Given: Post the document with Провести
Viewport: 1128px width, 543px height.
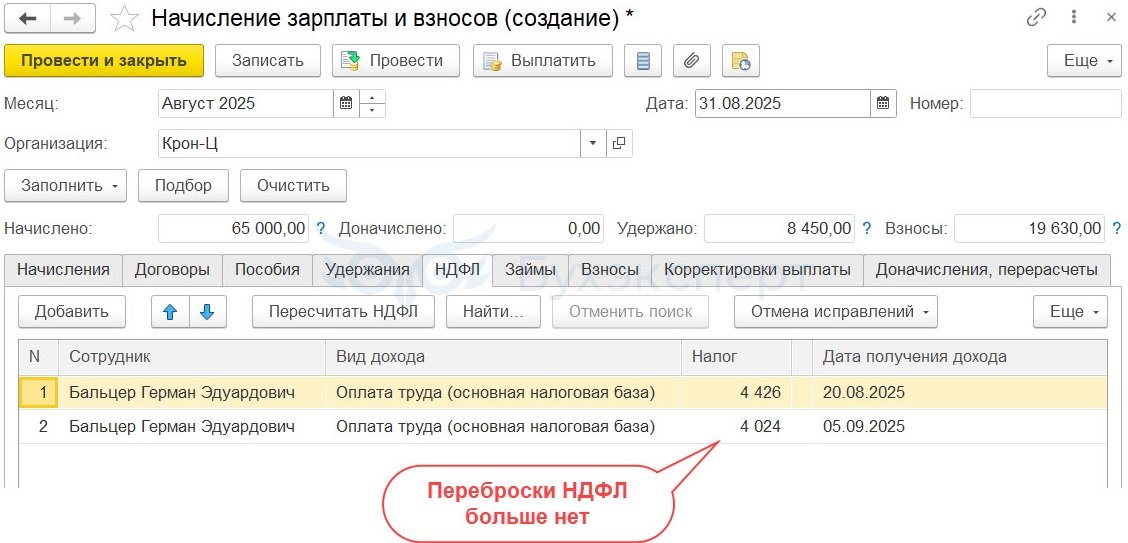Looking at the screenshot, I should coord(396,61).
